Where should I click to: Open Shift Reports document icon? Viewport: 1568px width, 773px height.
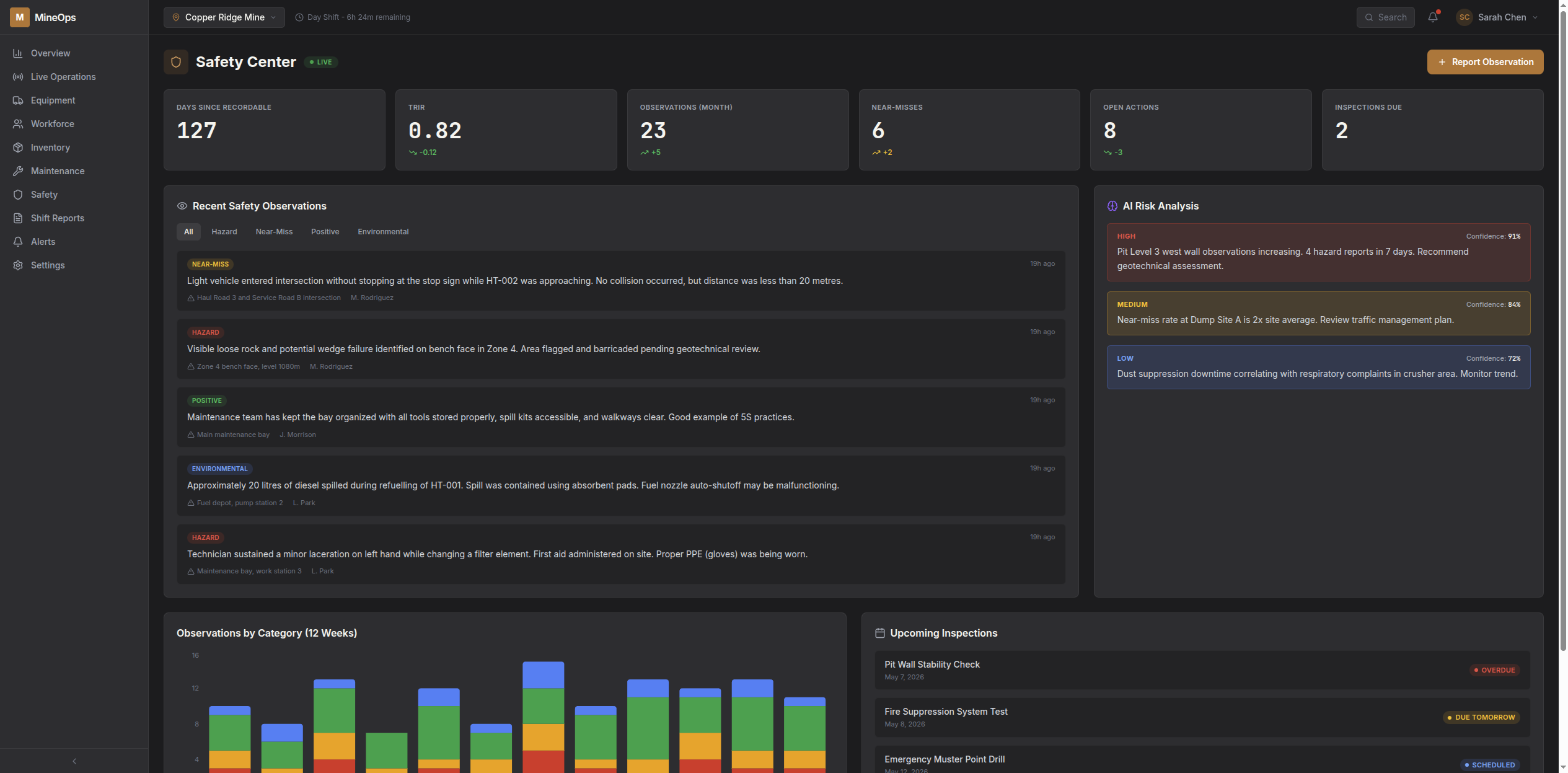coord(18,218)
